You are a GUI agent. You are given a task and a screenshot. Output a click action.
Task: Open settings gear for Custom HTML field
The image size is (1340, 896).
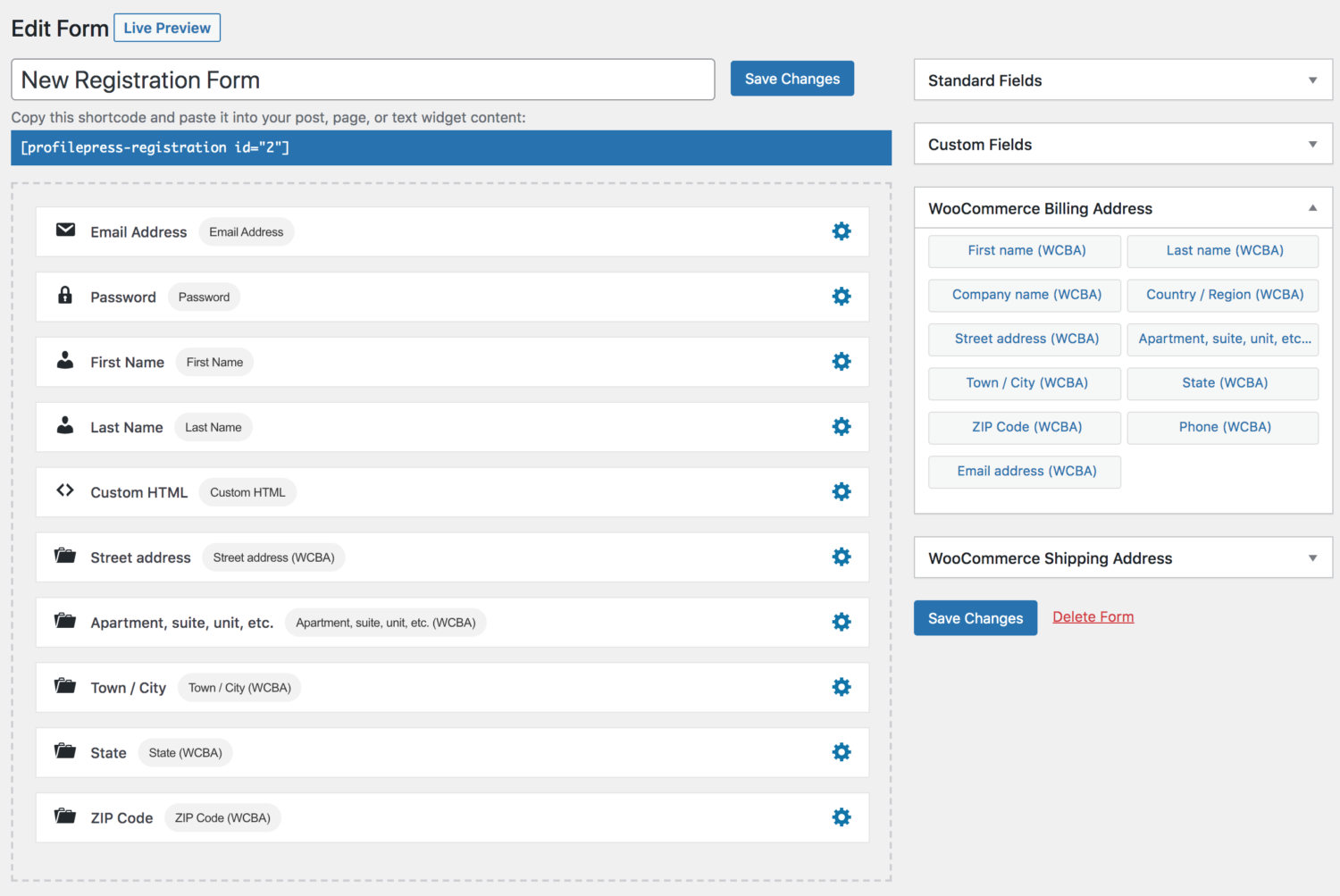click(x=842, y=492)
